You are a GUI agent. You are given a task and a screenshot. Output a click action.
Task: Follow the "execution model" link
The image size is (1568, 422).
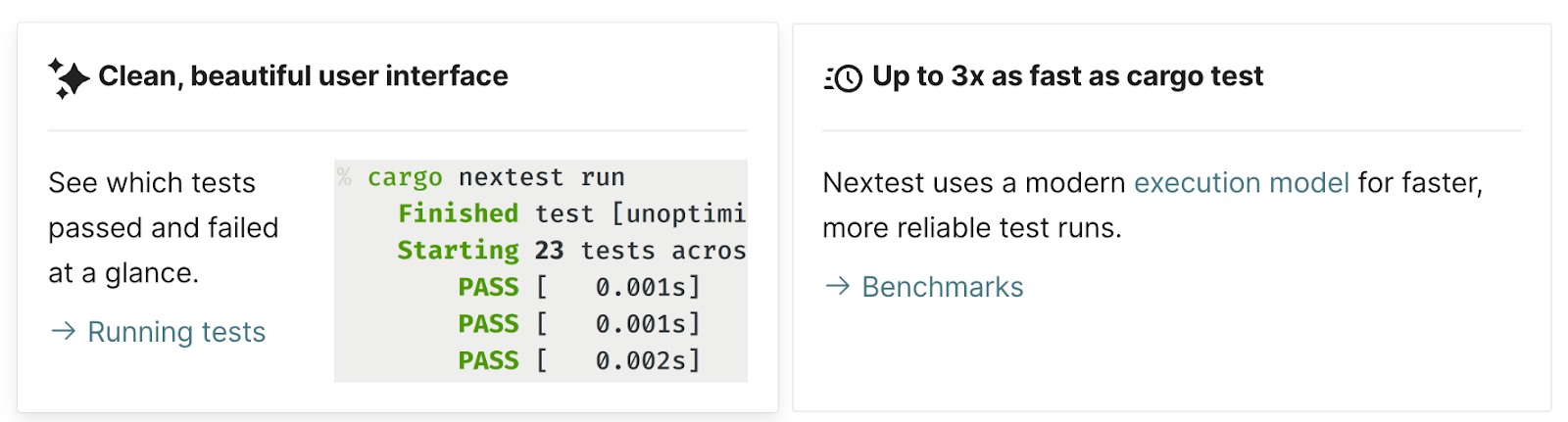(1241, 183)
